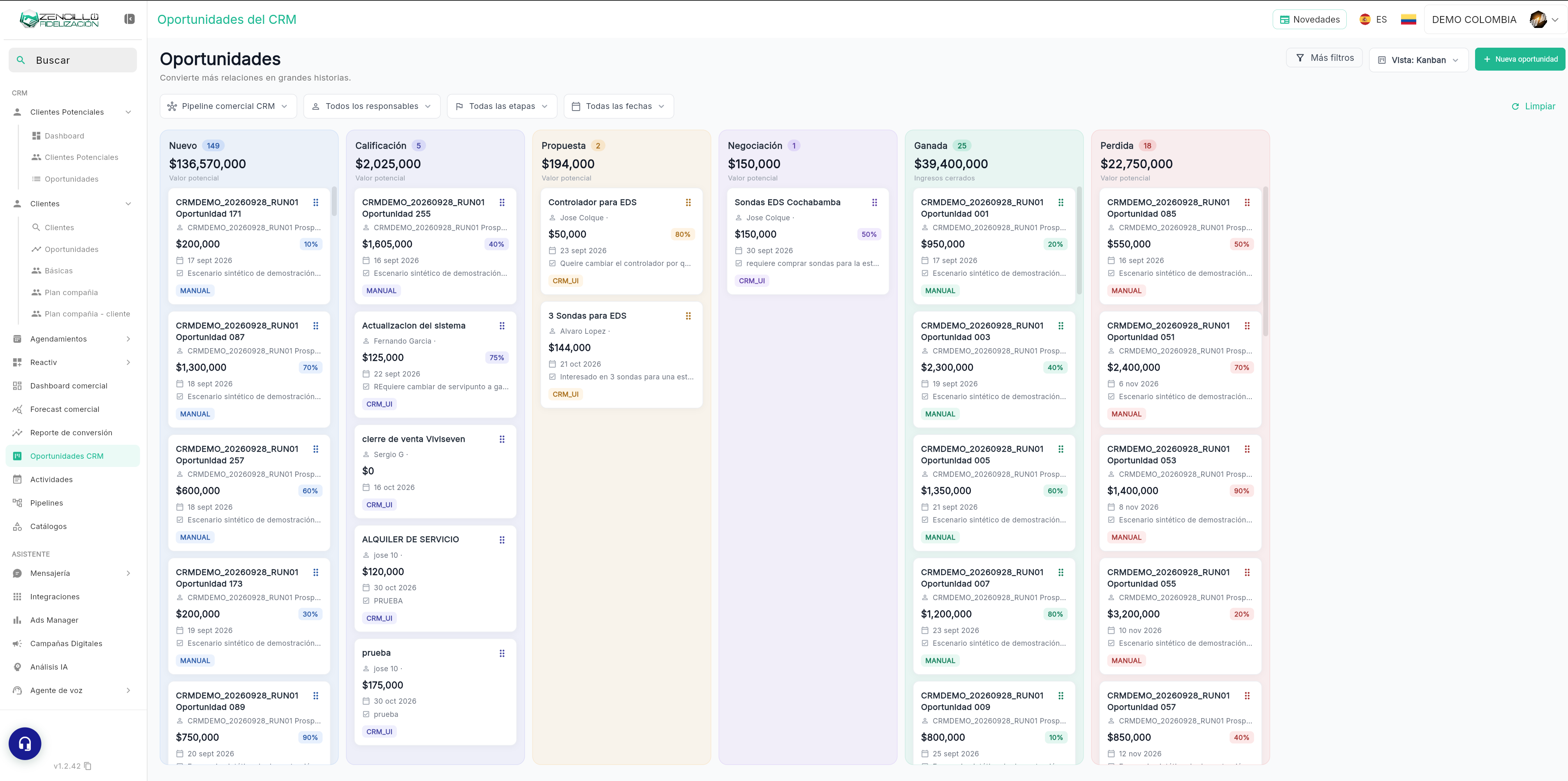Screen dimensions: 1568x781
Task: Select Oportunidades CRM menu item
Action: [72, 456]
